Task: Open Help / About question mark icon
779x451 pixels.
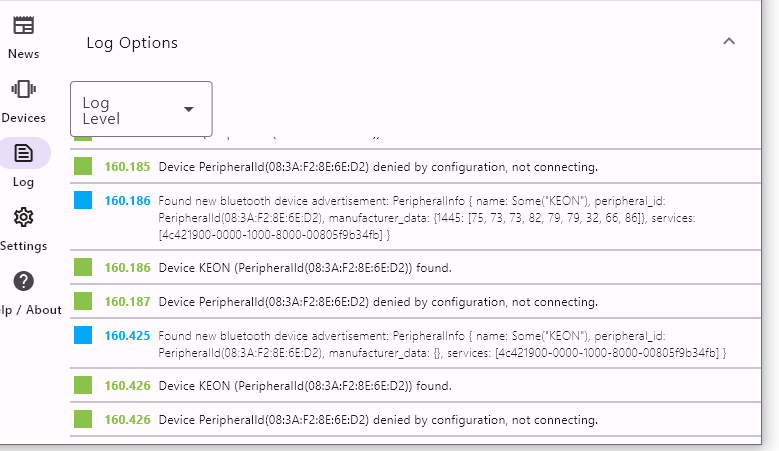Action: coord(23,281)
